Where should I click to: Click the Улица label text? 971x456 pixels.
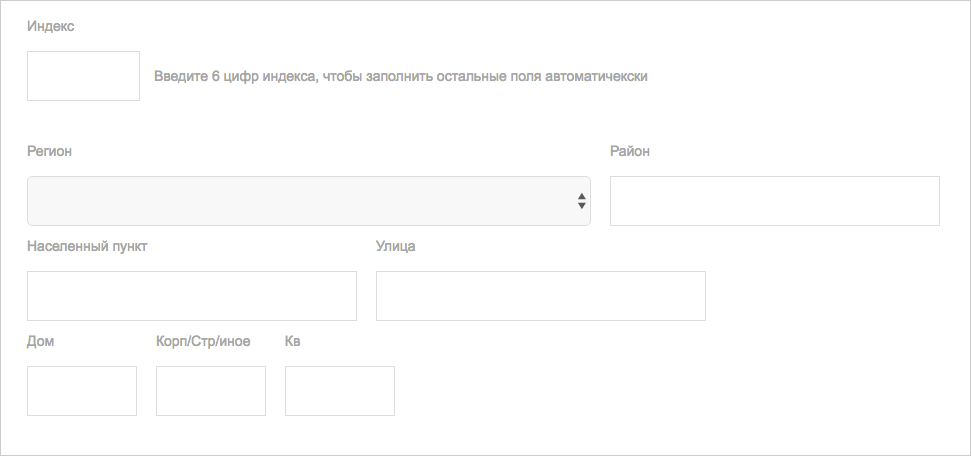coord(395,246)
